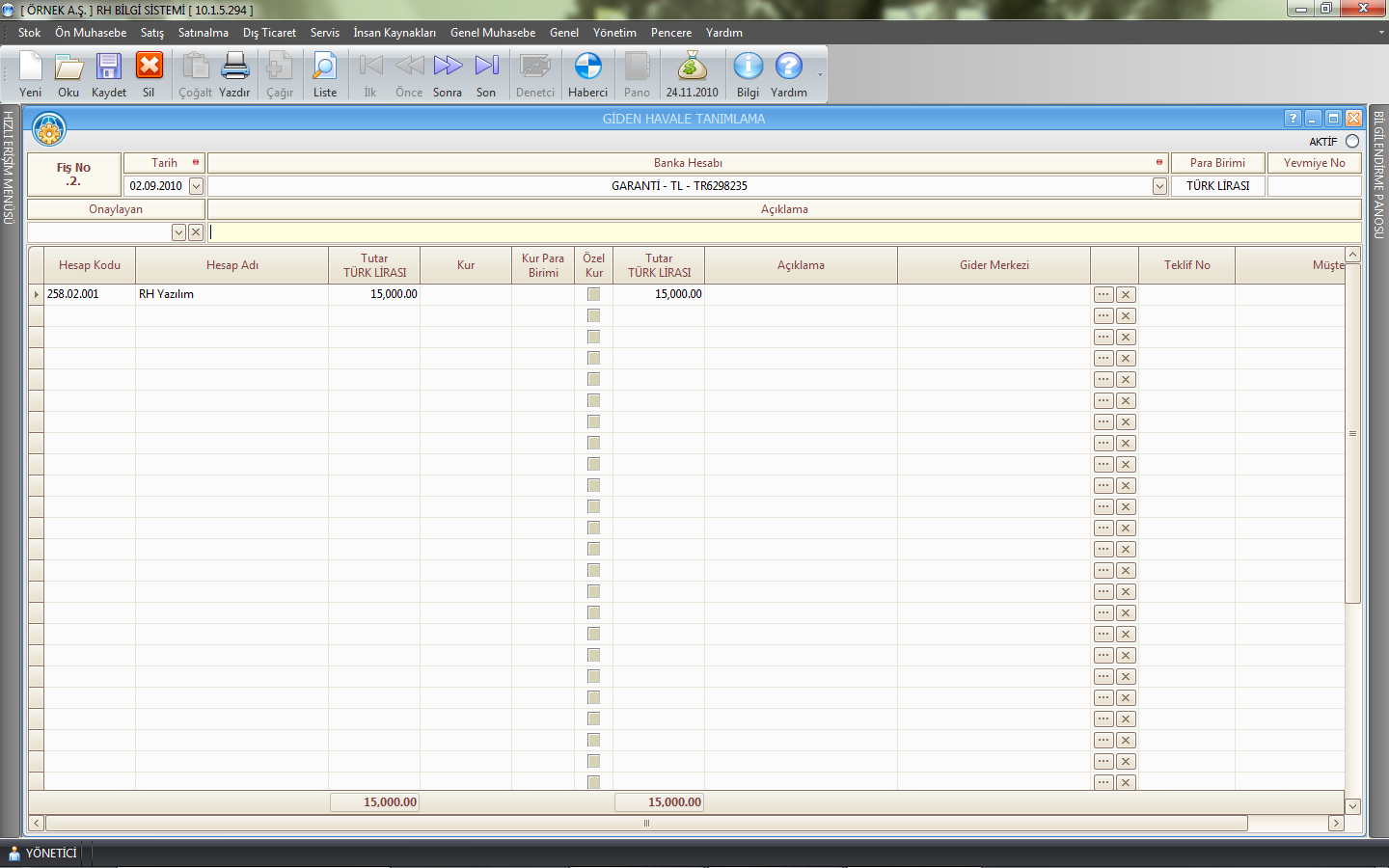
Task: Click the Yazdır printer icon
Action: pos(234,68)
